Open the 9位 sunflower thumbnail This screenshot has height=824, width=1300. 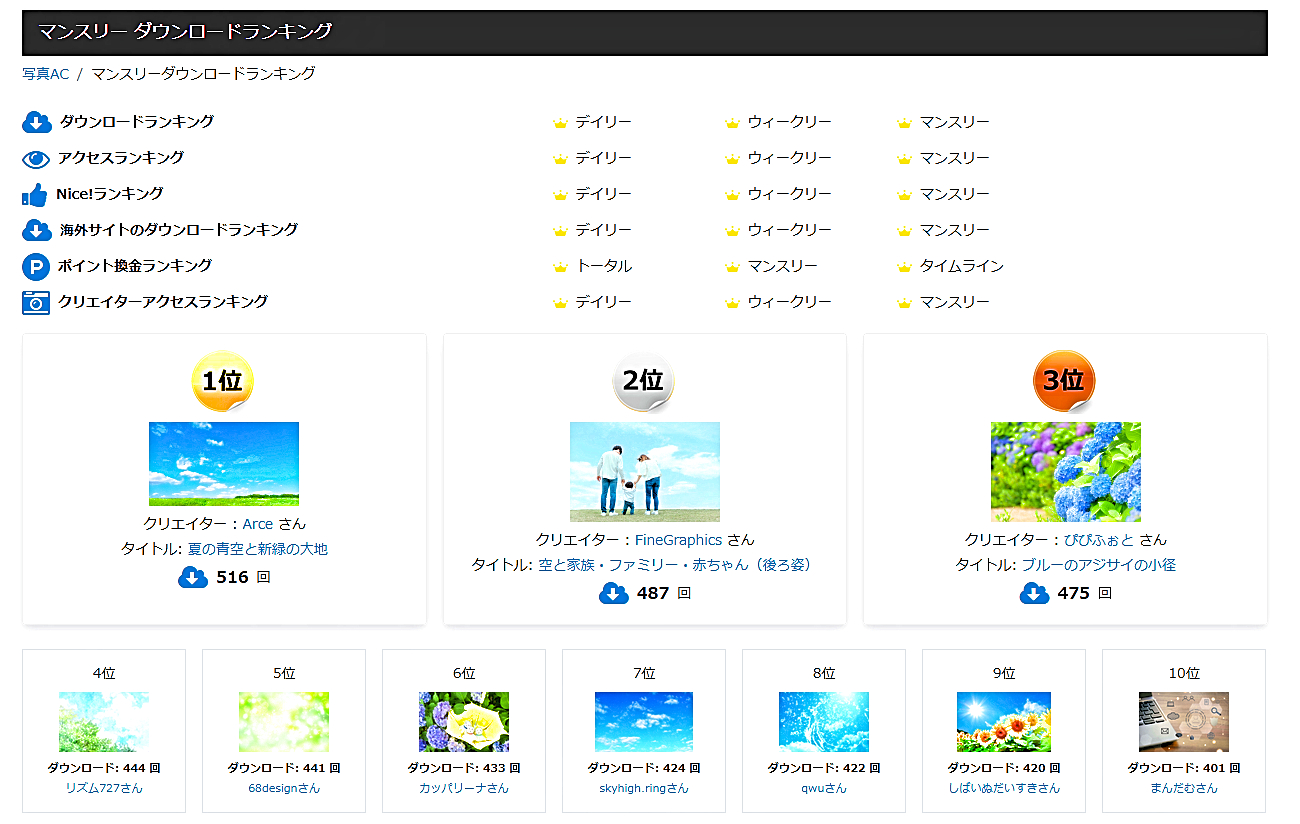click(1004, 722)
